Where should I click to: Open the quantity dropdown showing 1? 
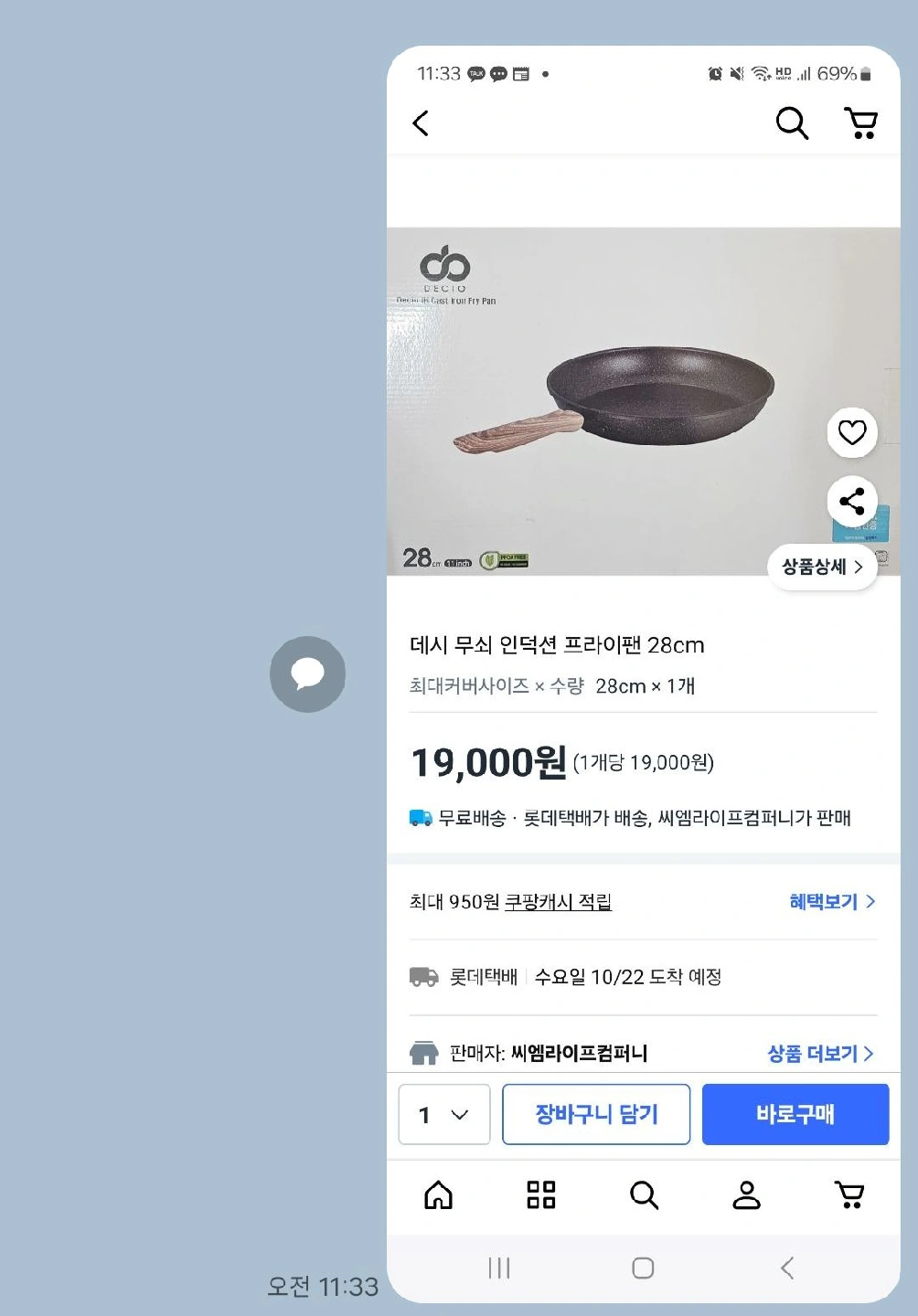(444, 1114)
